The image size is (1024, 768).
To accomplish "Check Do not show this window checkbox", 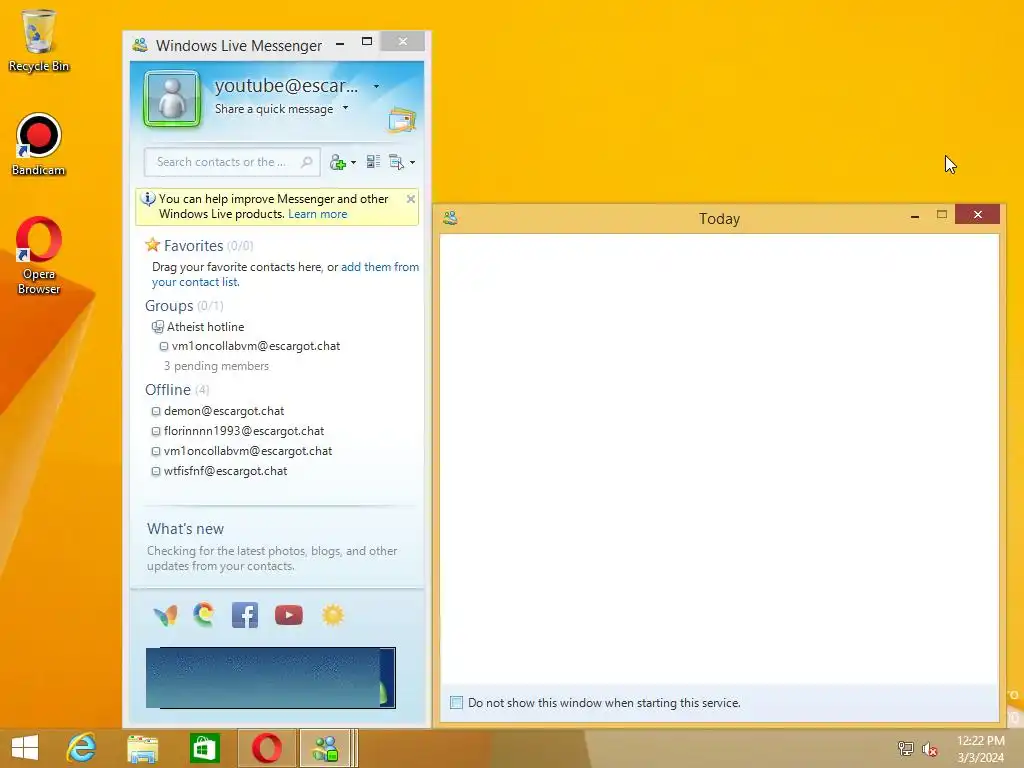I will [456, 703].
